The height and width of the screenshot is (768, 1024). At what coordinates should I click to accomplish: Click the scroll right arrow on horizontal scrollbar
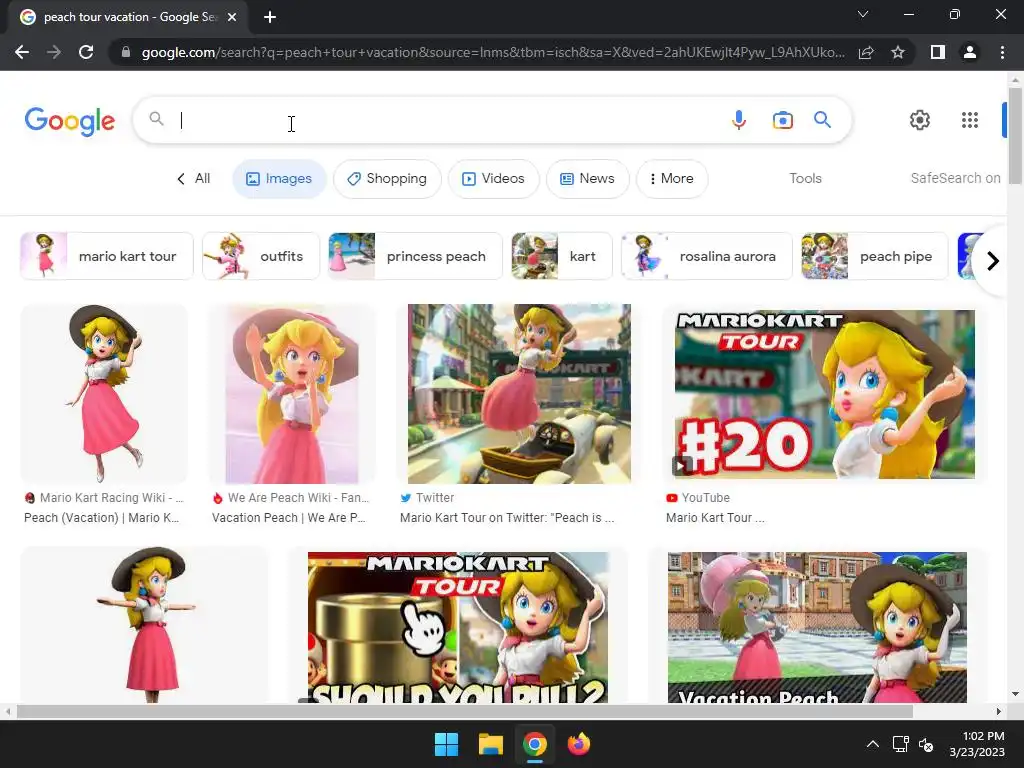pos(999,711)
